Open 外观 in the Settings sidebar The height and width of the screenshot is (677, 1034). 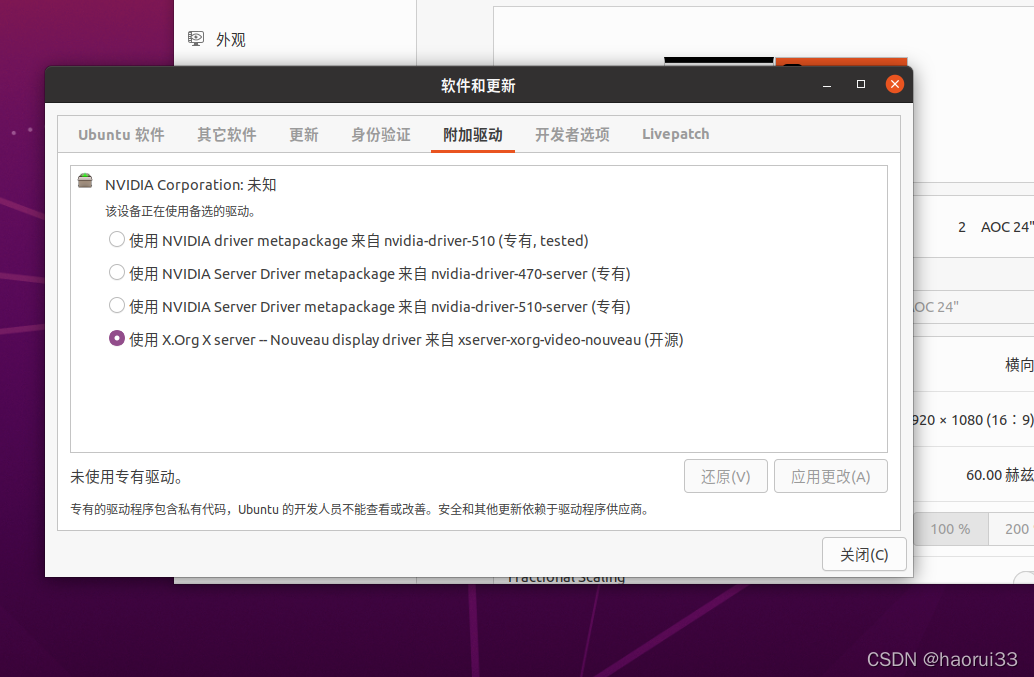(x=295, y=40)
